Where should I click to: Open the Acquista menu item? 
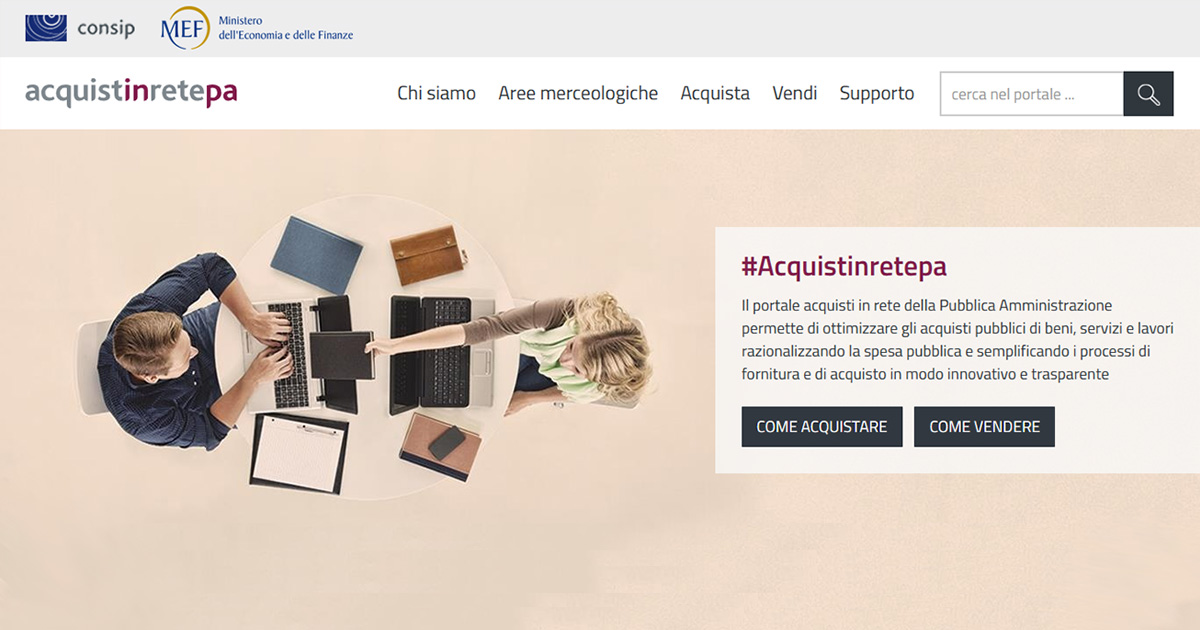click(x=715, y=93)
